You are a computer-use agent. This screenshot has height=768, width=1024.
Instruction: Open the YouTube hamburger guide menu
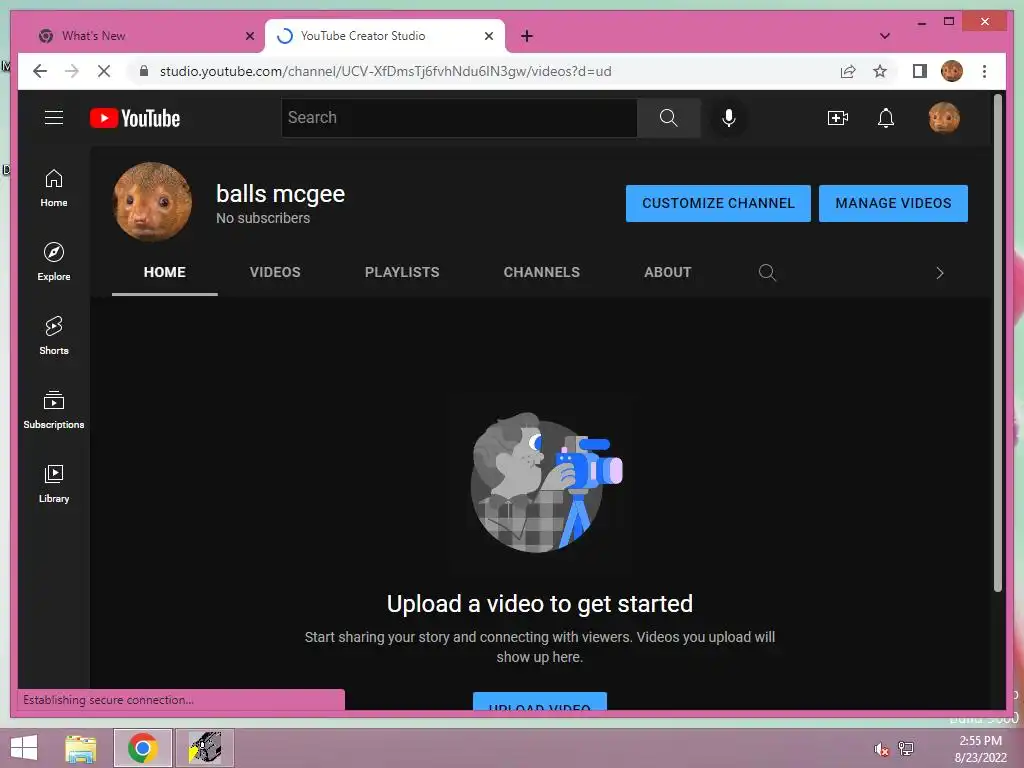pos(54,118)
